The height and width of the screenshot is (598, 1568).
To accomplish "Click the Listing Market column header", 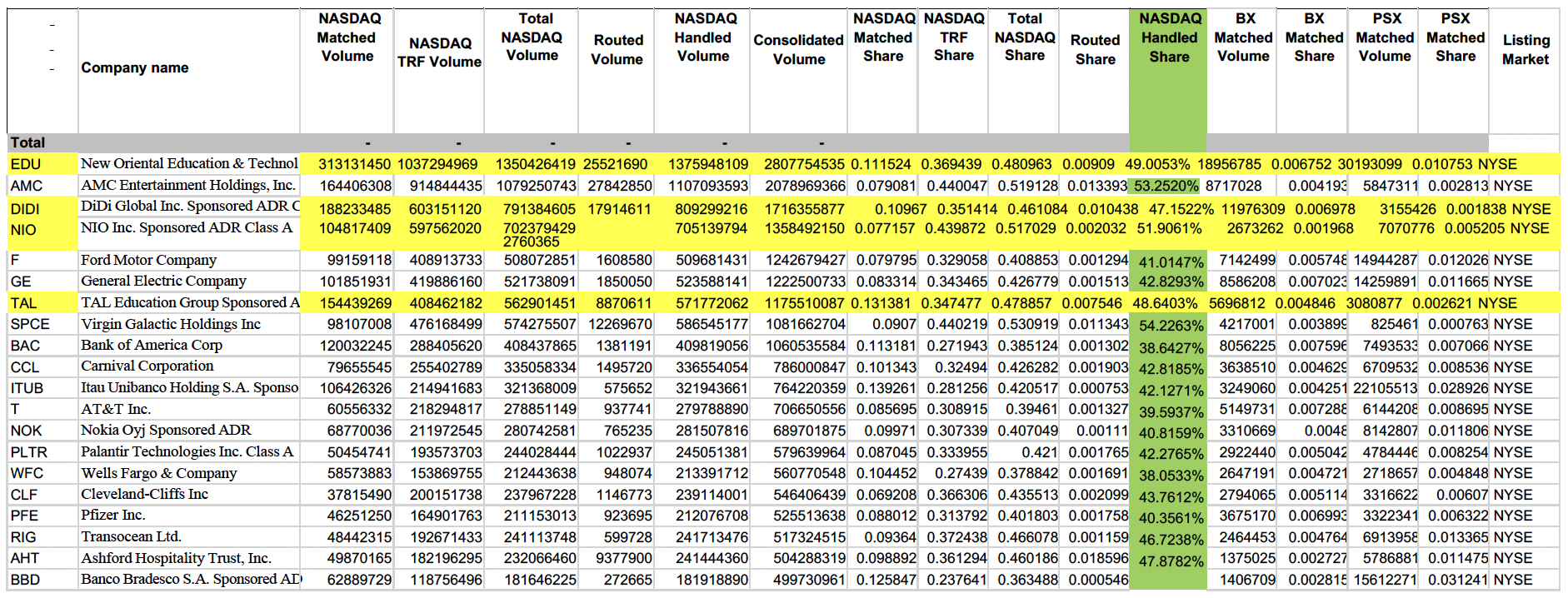I will tap(1525, 50).
